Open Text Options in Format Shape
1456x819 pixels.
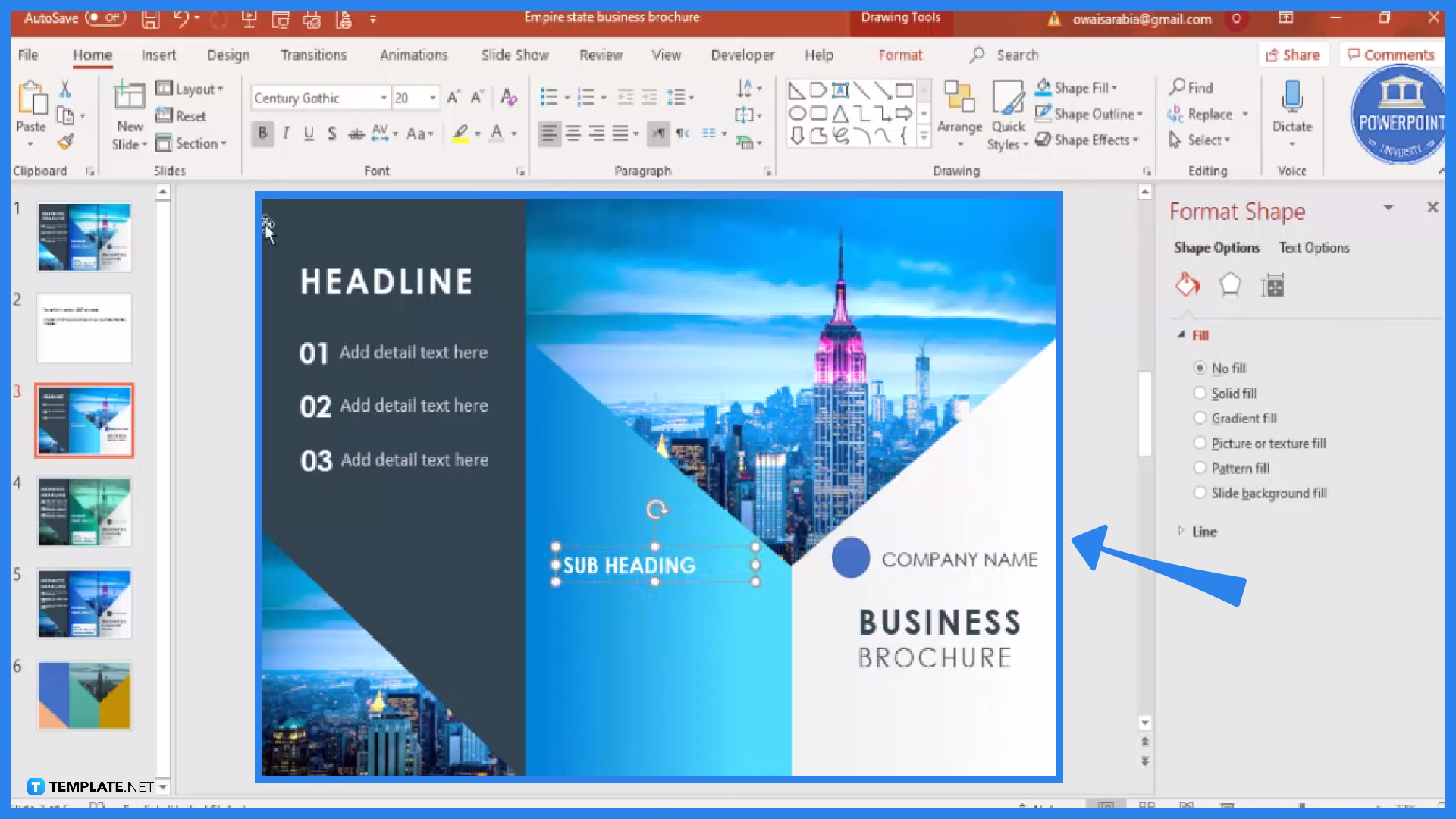tap(1314, 247)
